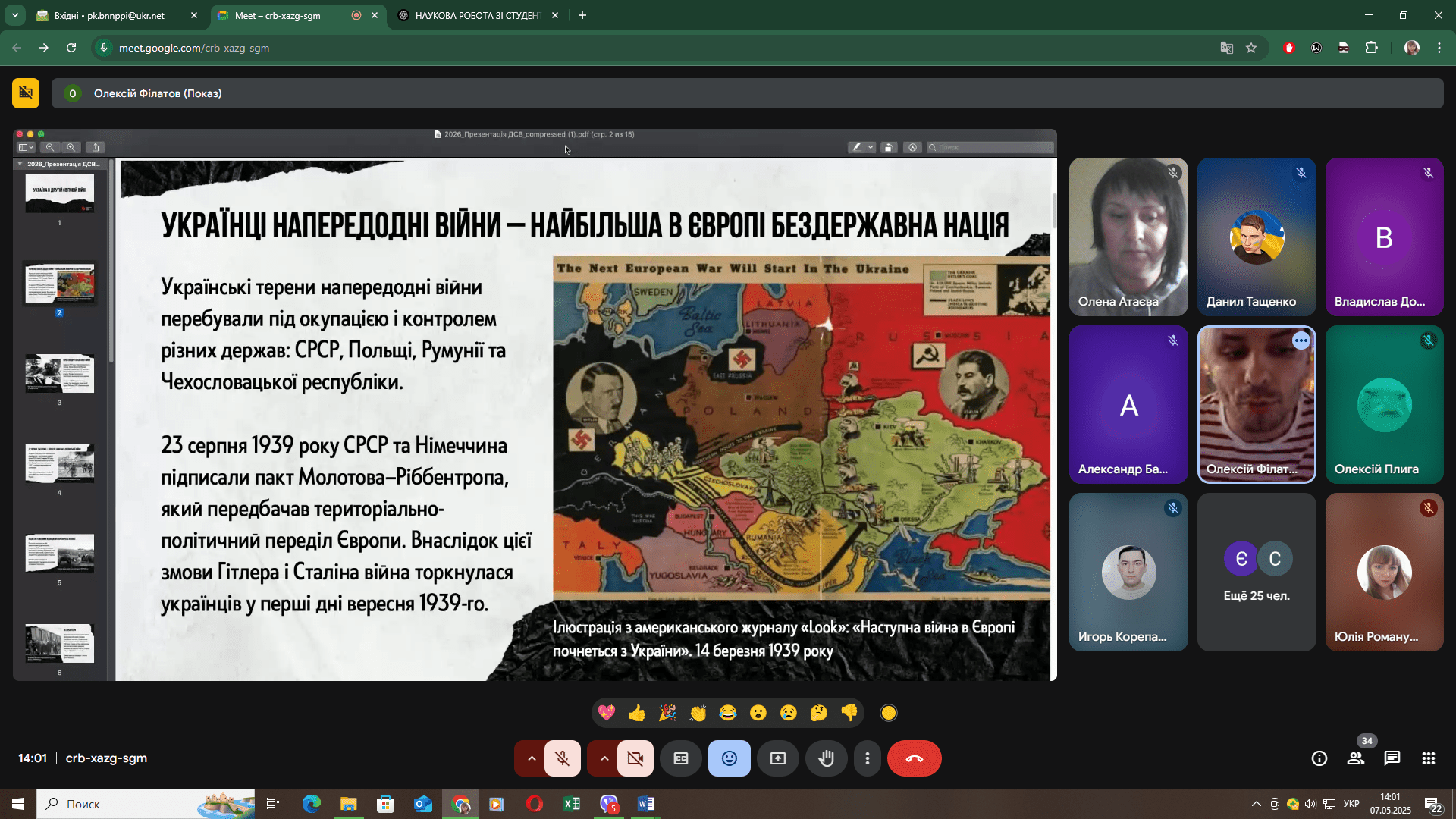
Task: Open video settings arrow next to camera
Action: pyautogui.click(x=604, y=758)
